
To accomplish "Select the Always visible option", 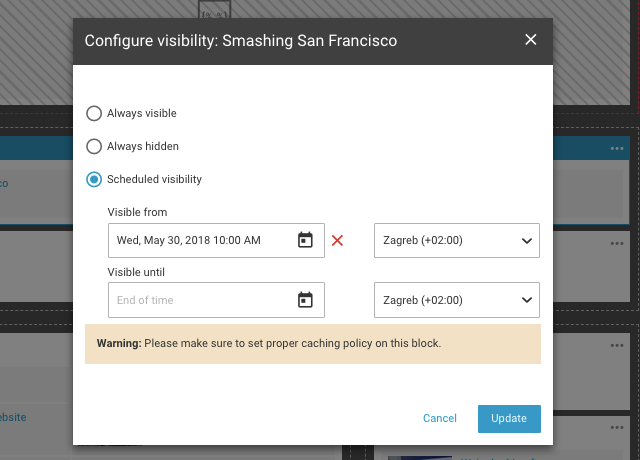I will coord(94,113).
